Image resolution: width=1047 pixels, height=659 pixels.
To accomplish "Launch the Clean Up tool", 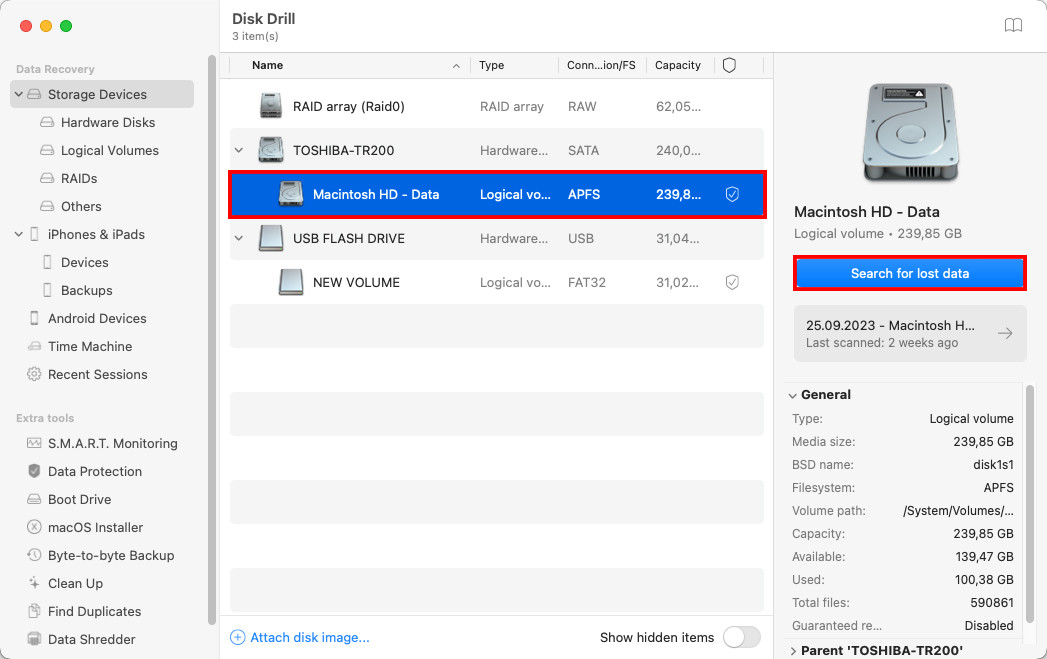I will [x=77, y=583].
